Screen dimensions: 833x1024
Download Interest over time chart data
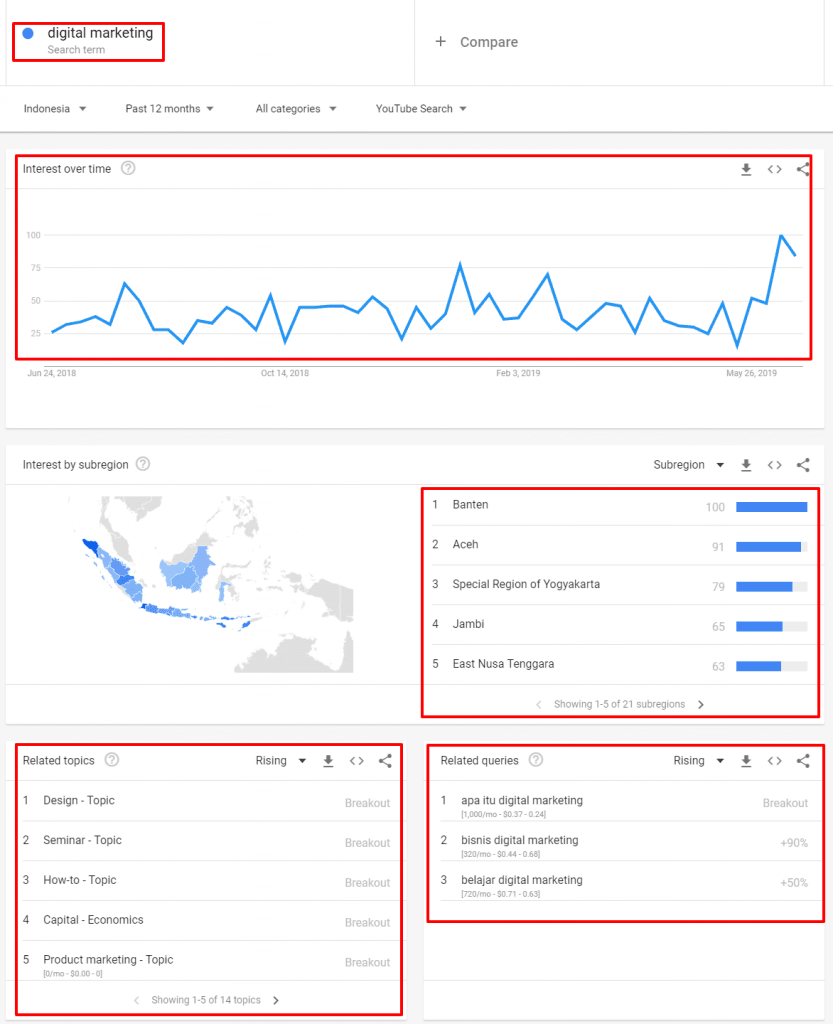coord(746,170)
